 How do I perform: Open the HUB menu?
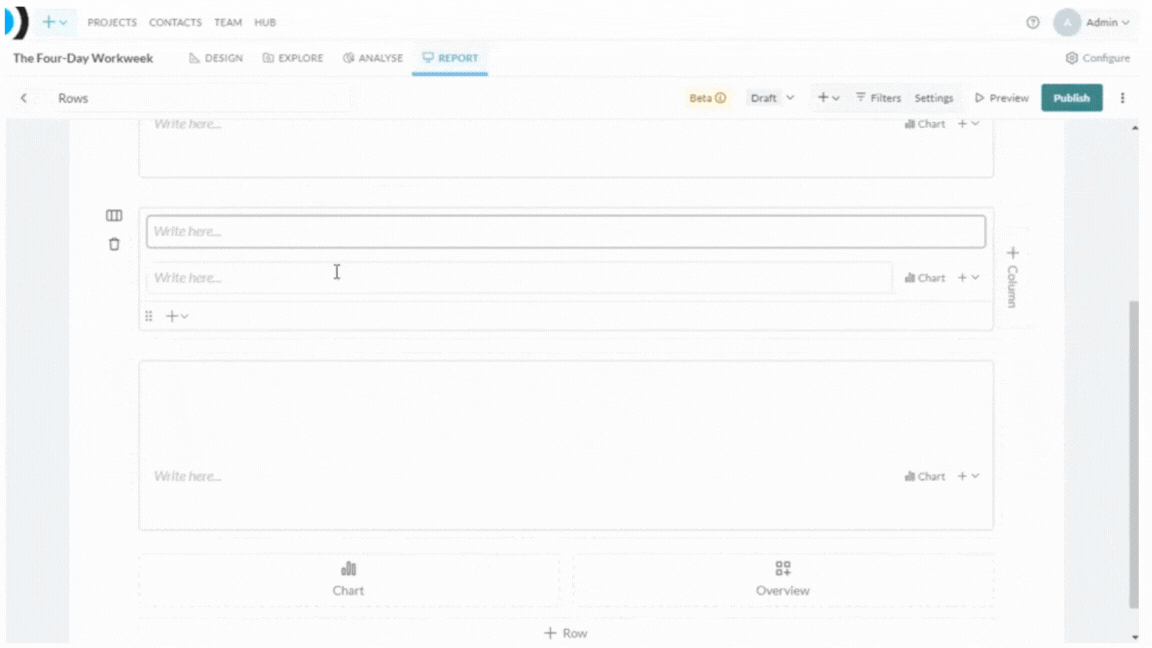(x=264, y=23)
